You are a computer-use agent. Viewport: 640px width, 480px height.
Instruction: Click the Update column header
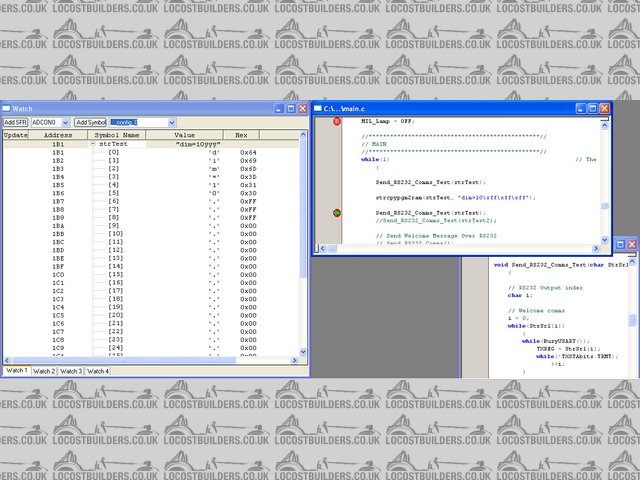16,135
